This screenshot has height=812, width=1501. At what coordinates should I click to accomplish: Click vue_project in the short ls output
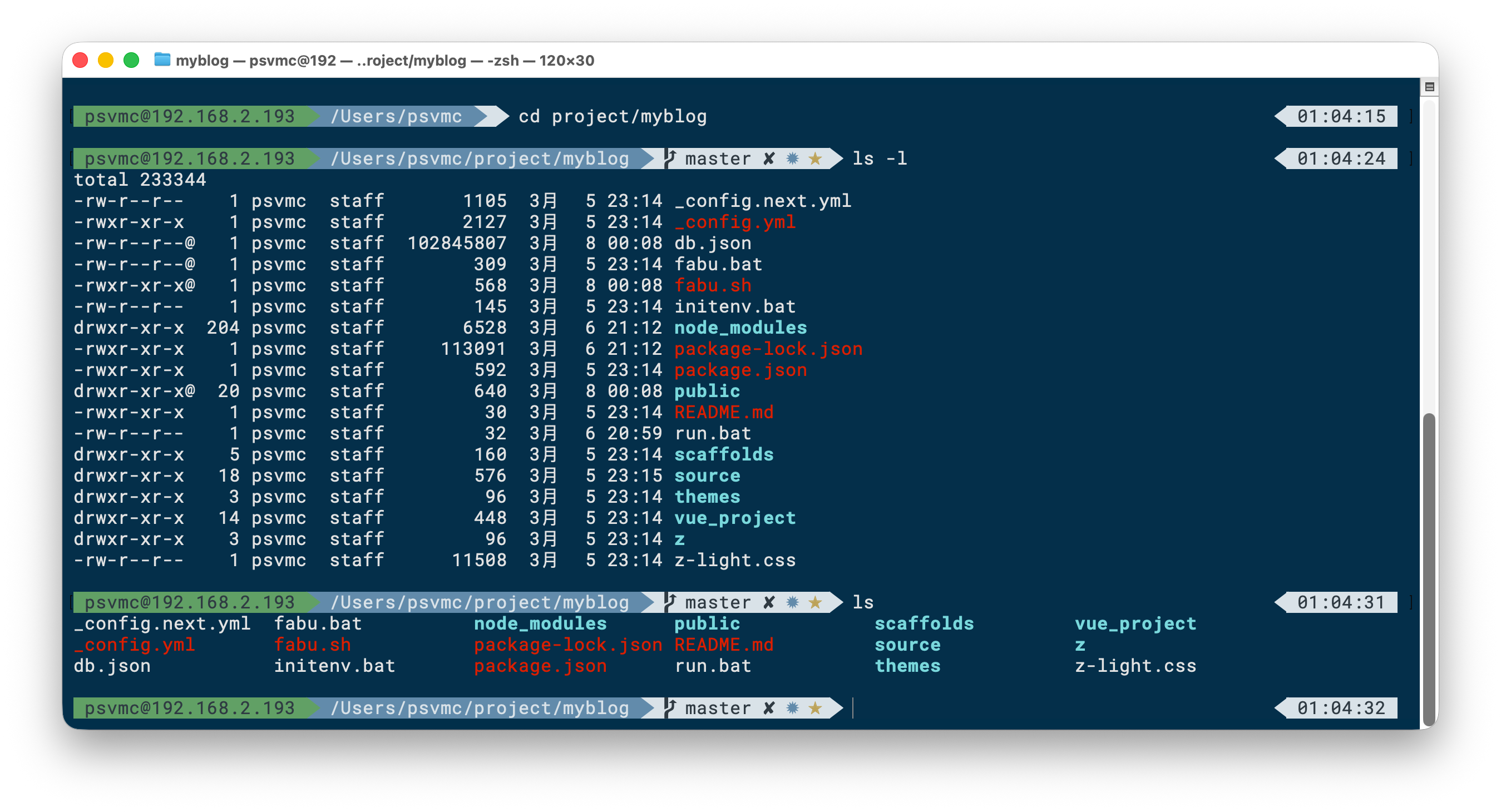coord(1135,623)
